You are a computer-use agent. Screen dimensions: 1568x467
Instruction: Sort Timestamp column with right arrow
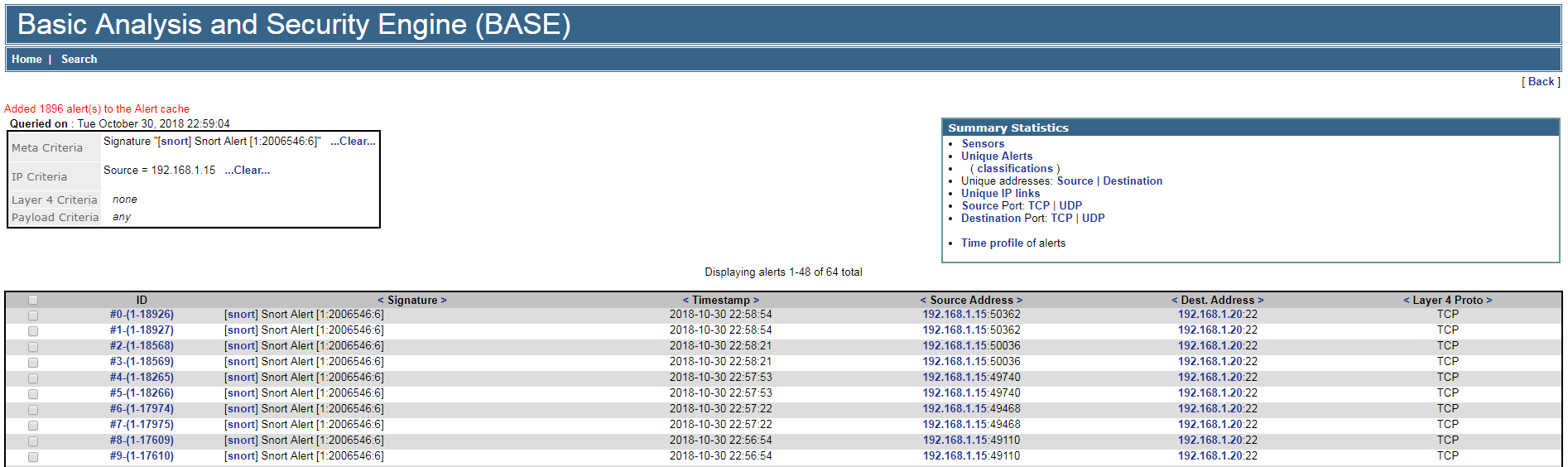(756, 301)
